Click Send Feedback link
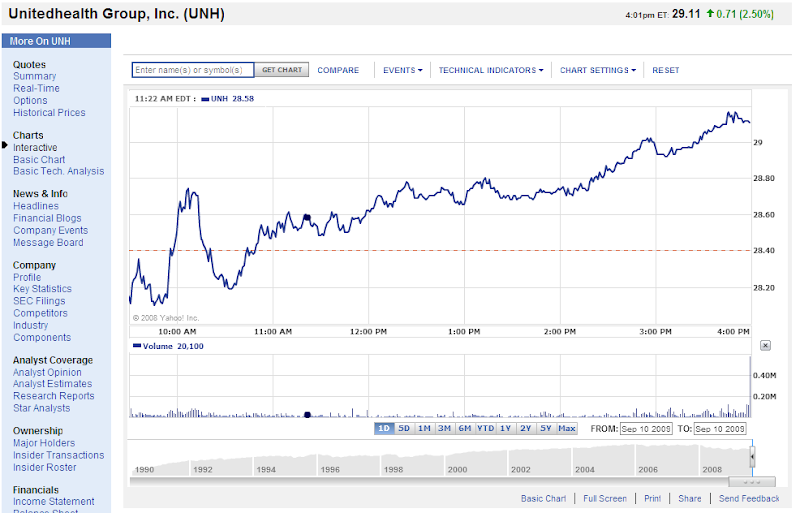 [x=749, y=498]
